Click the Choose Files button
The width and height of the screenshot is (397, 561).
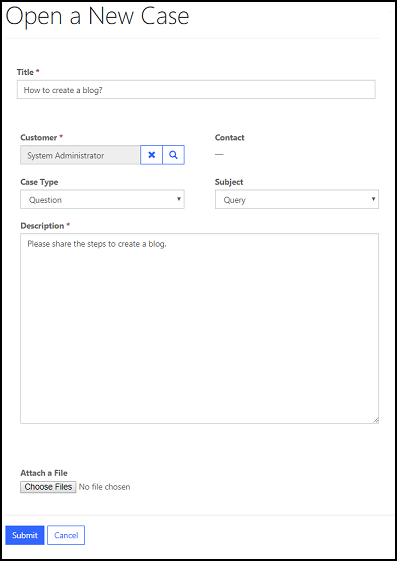(48, 487)
